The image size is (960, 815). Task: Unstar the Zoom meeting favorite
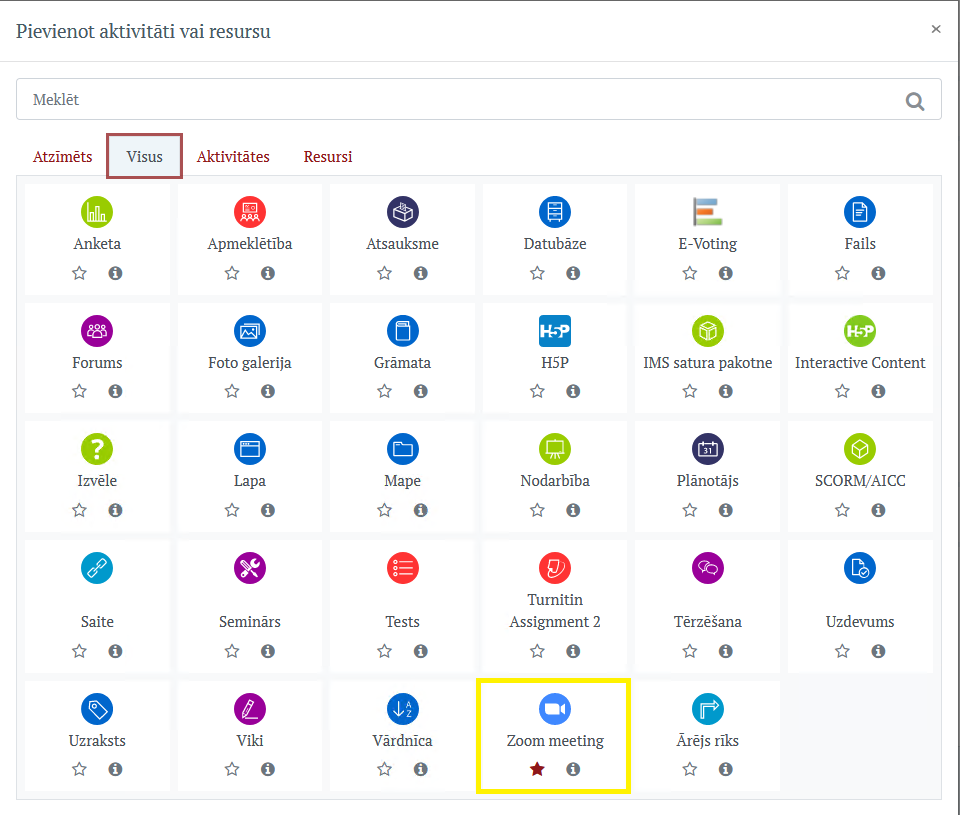click(x=537, y=769)
